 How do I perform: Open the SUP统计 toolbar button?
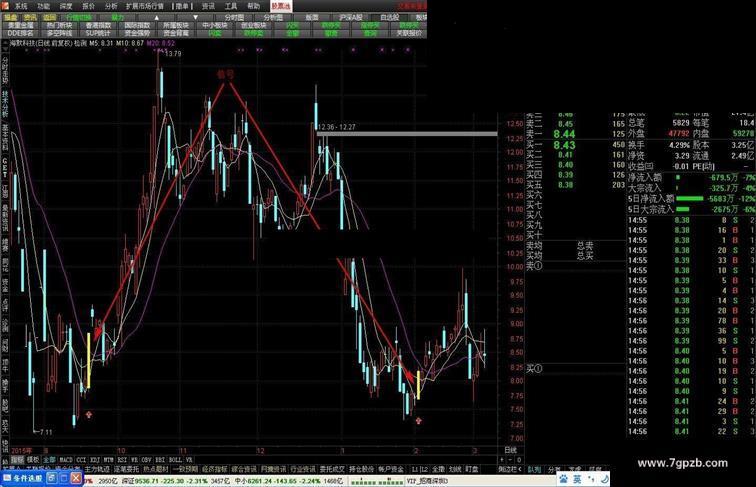(98, 33)
